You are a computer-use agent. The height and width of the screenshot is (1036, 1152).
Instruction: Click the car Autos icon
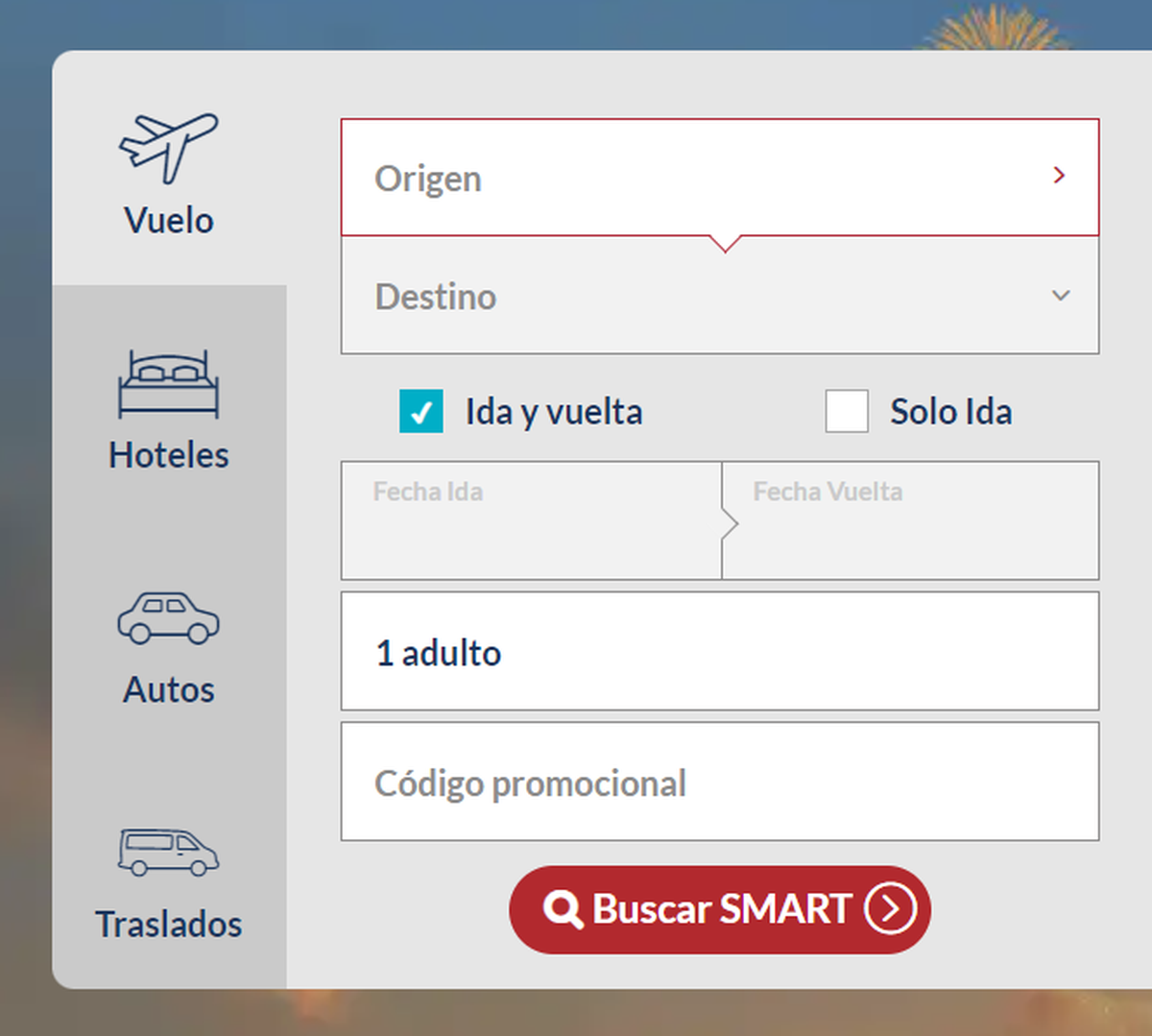coord(169,618)
